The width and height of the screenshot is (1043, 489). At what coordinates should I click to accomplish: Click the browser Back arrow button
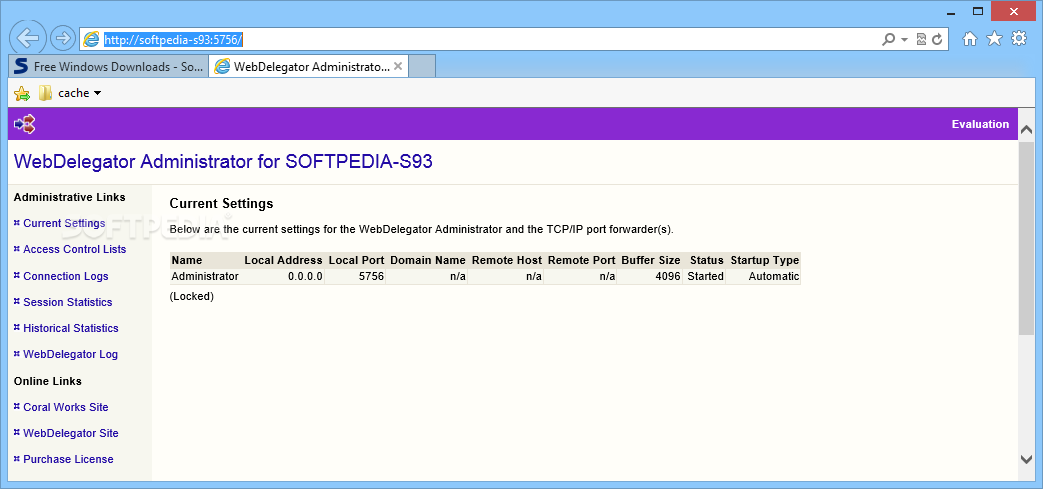[28, 38]
